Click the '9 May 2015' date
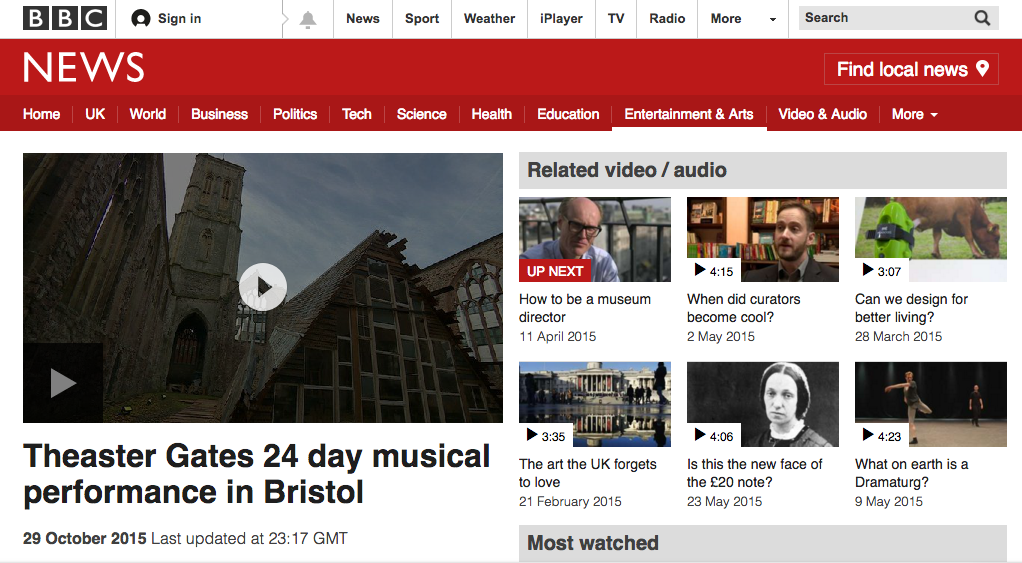This screenshot has width=1022, height=563. click(889, 502)
